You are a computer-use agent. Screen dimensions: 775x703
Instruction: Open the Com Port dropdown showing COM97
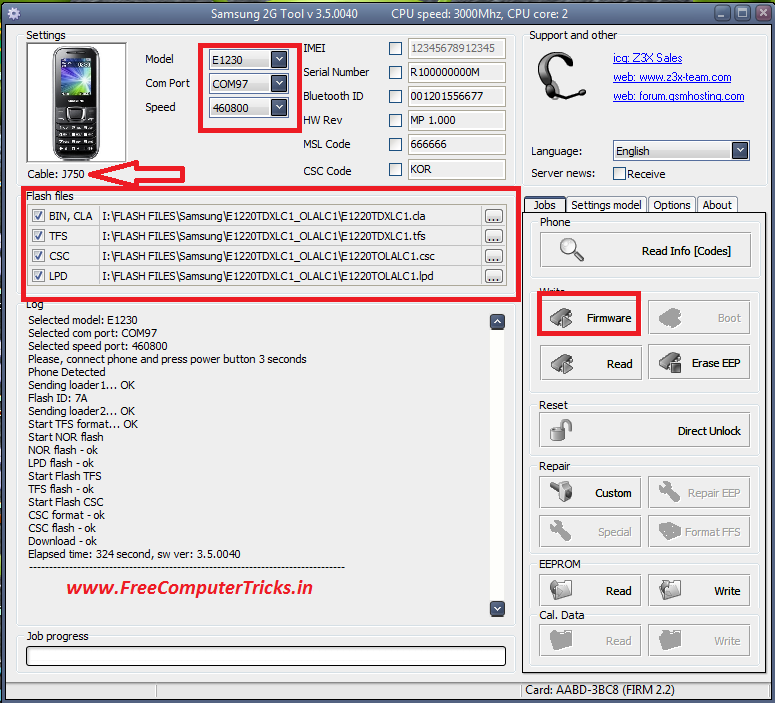(x=249, y=84)
